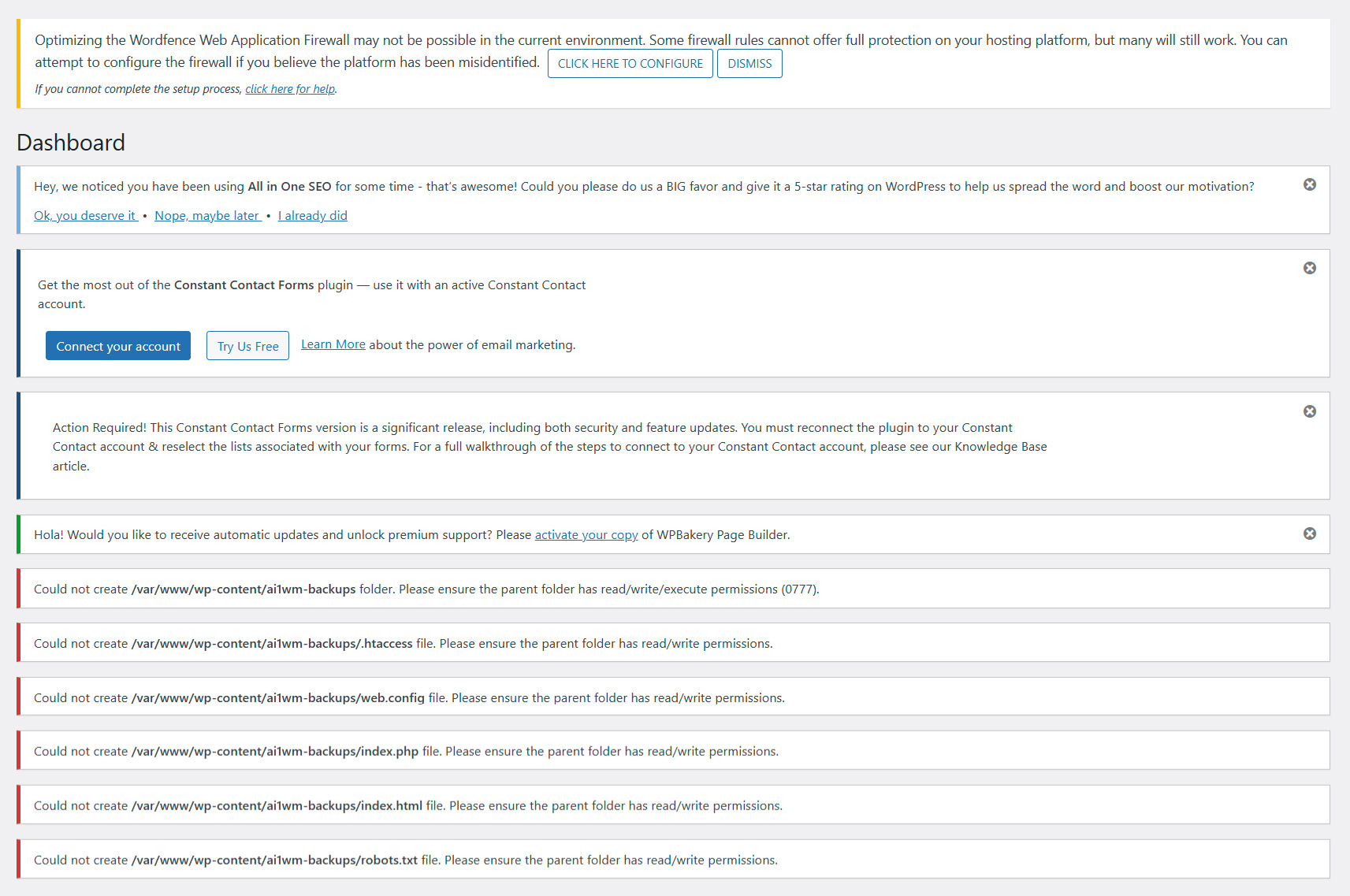Click Connect your account button
Screen dimensions: 1350x896
pyautogui.click(x=118, y=346)
